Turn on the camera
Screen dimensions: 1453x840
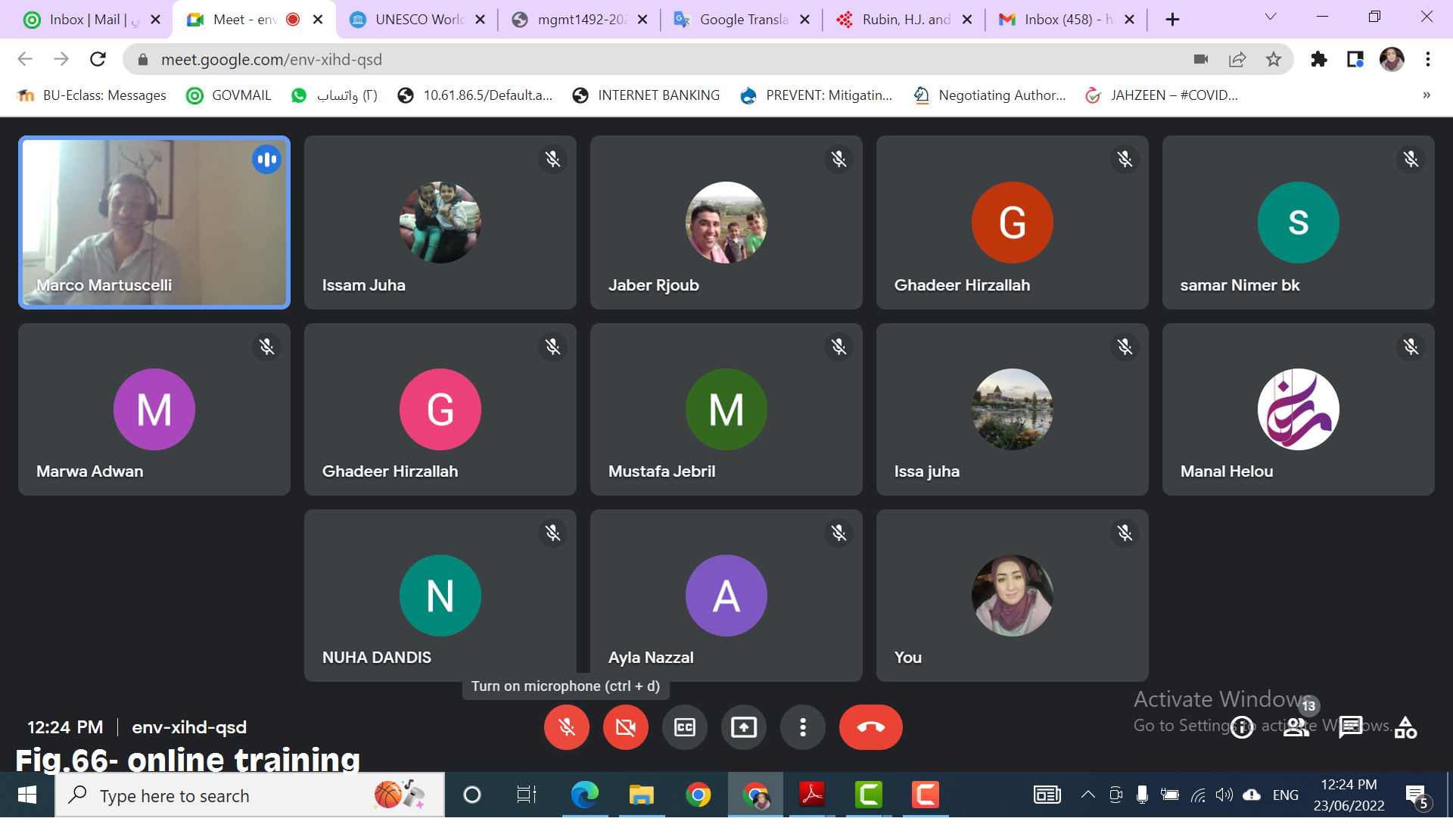[625, 727]
